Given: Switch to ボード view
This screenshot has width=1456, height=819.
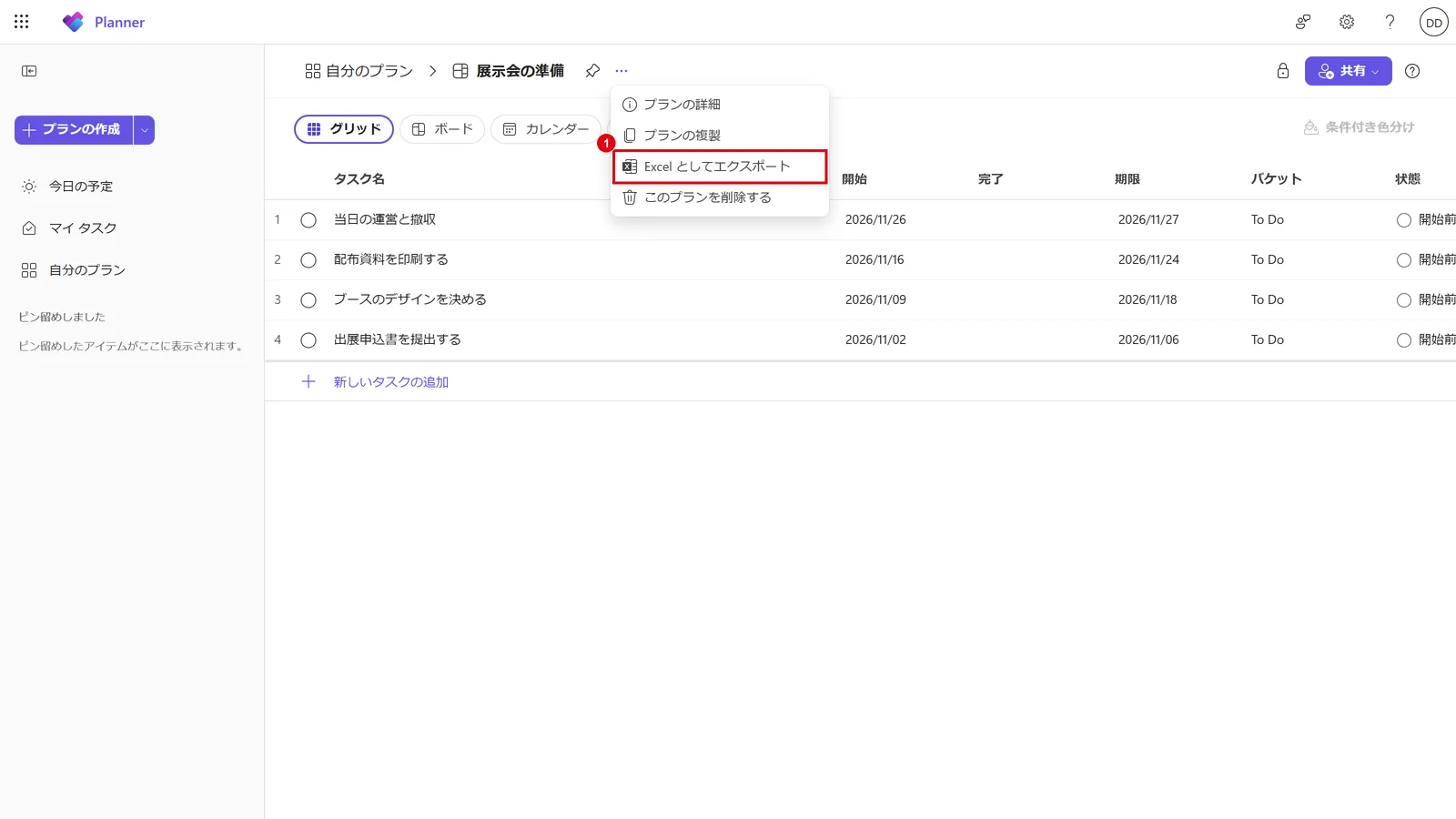Looking at the screenshot, I should click(442, 129).
